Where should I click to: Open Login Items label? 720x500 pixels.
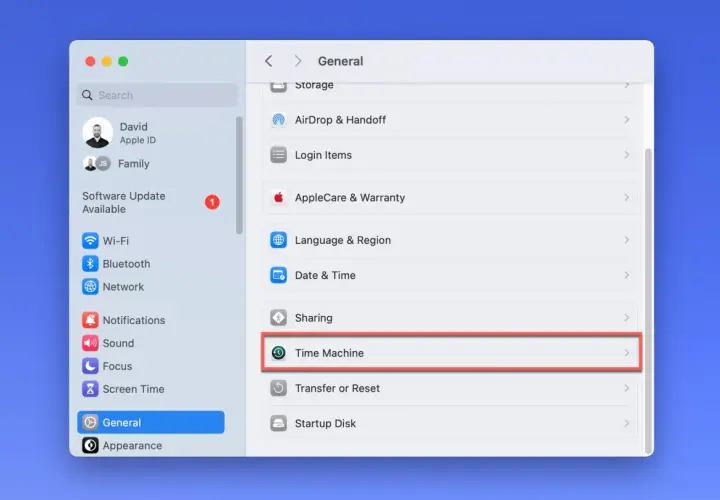point(323,155)
